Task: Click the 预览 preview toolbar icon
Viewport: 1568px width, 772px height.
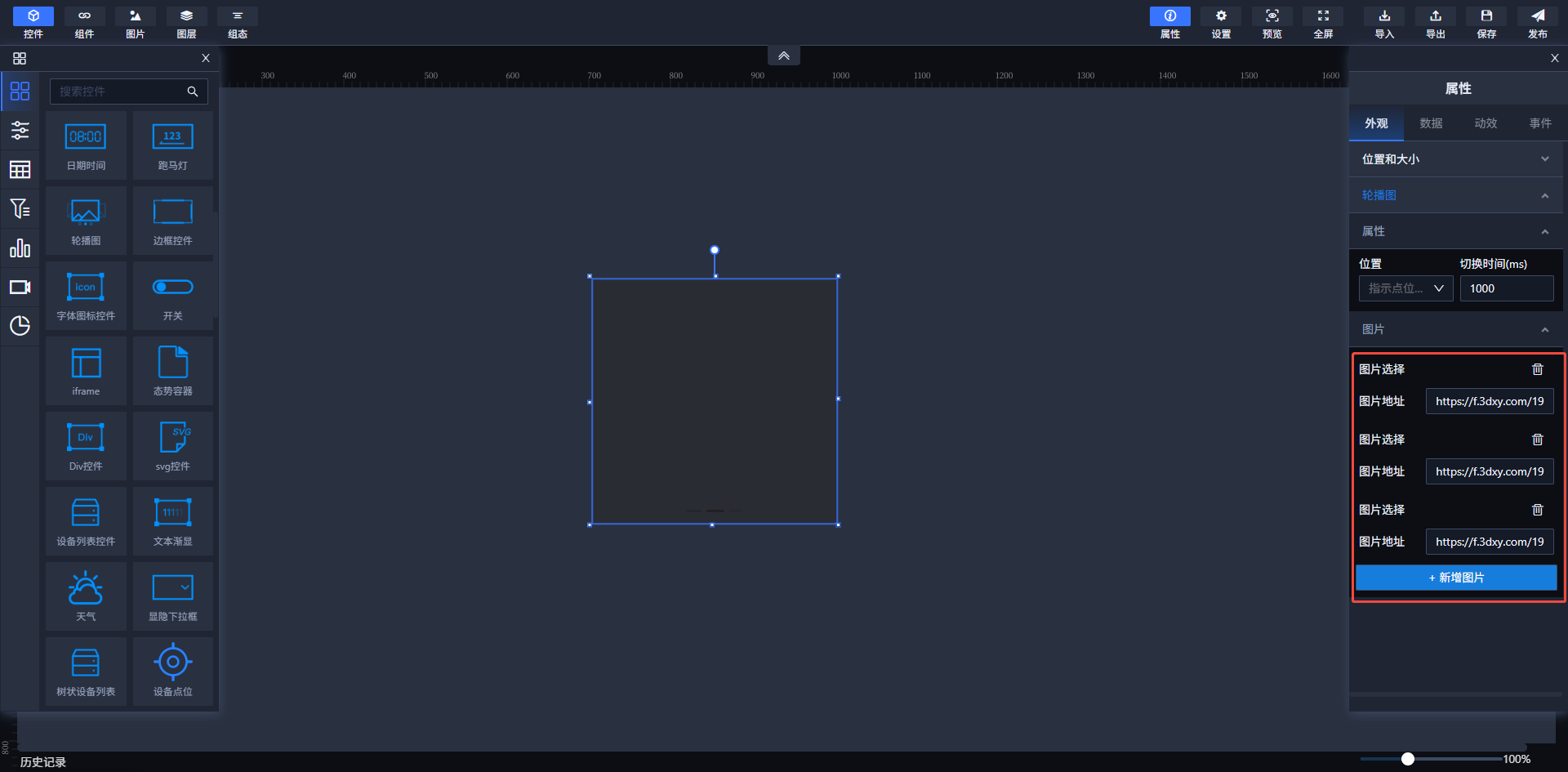Action: [1272, 22]
